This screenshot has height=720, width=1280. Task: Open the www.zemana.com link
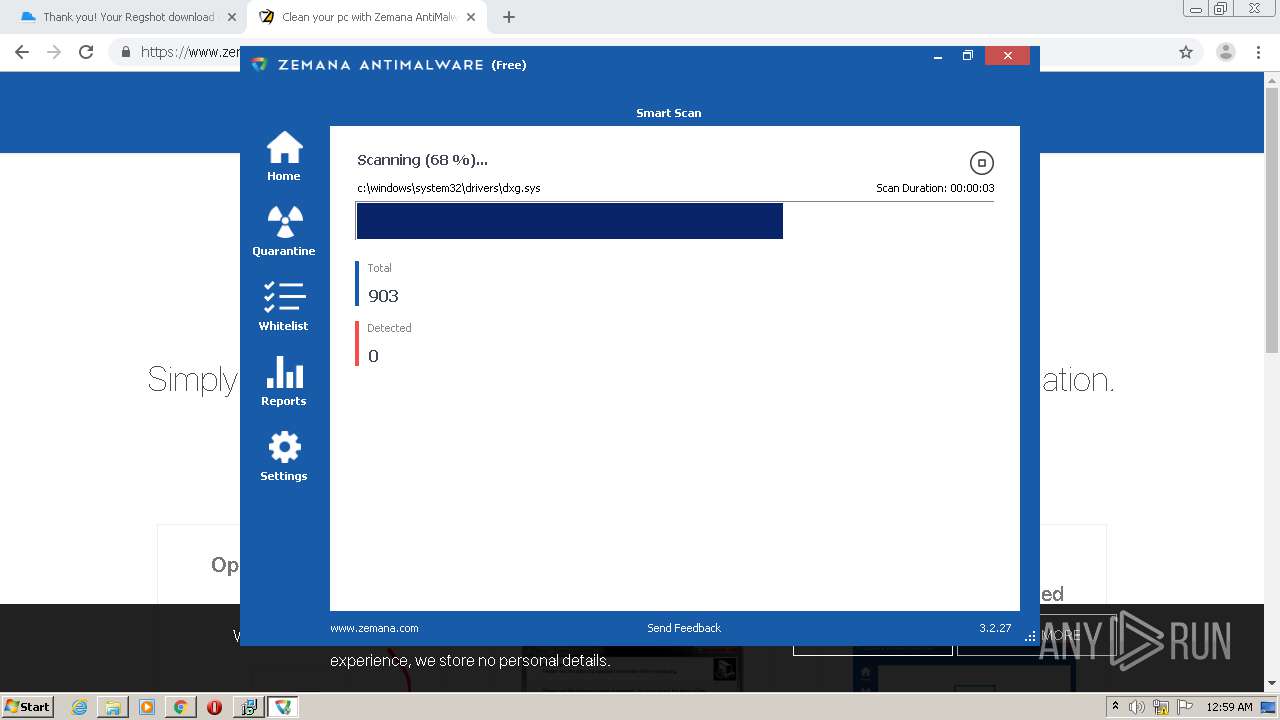click(x=374, y=628)
